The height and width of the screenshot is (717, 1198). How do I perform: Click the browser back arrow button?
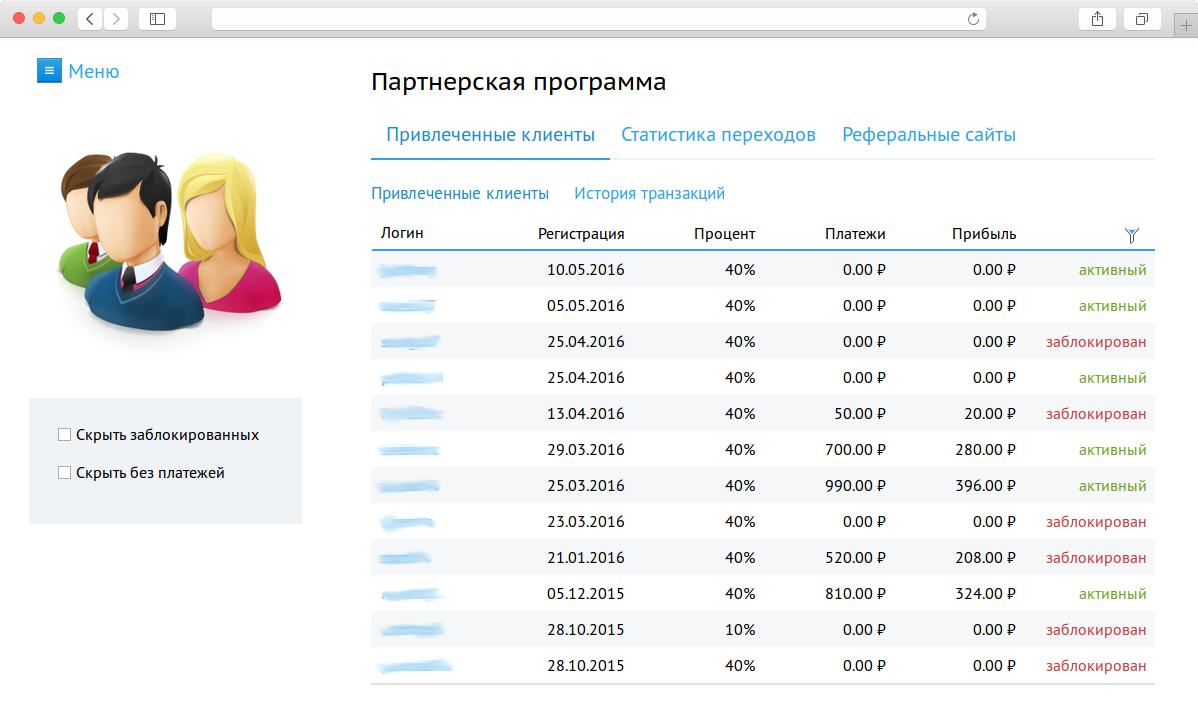click(x=90, y=18)
